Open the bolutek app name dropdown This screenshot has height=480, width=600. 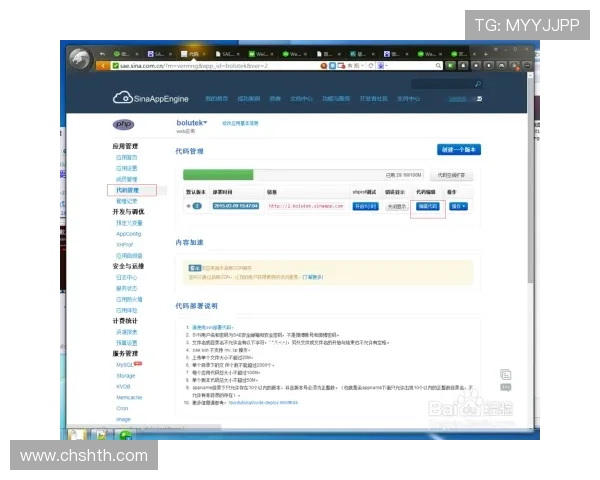191,122
